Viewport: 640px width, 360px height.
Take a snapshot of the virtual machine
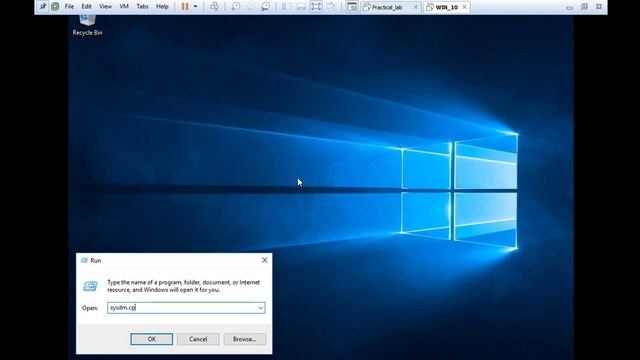point(236,7)
